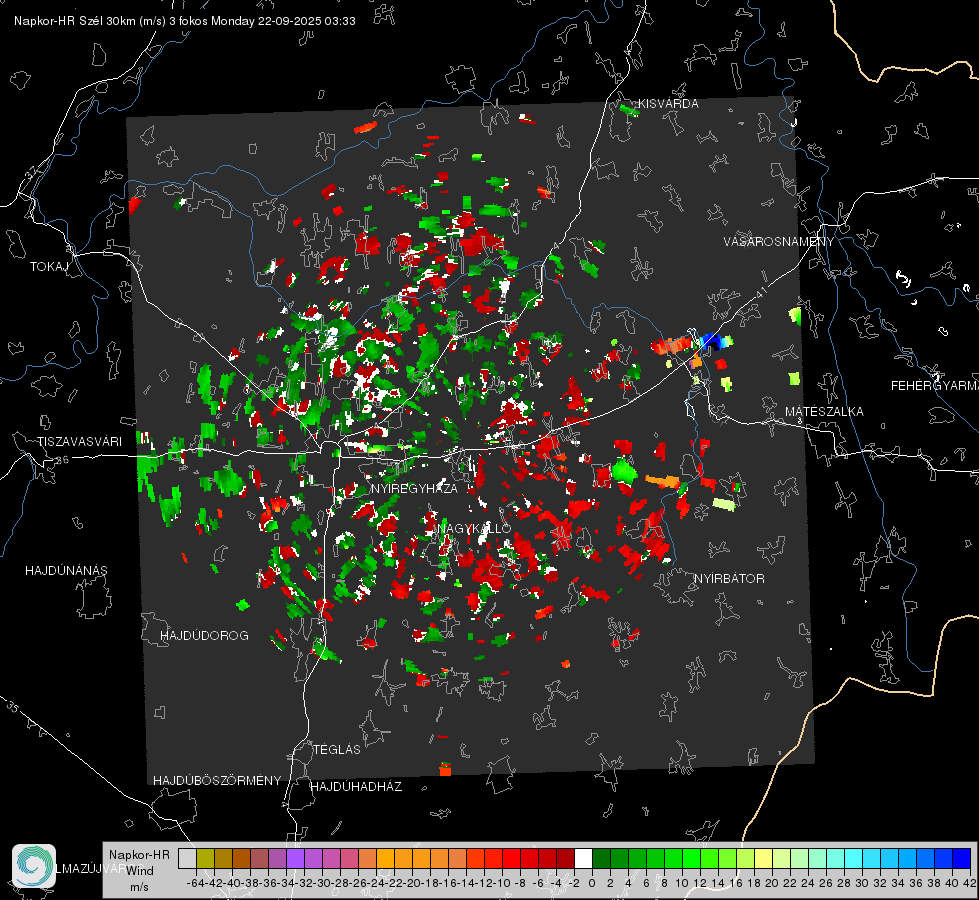Click the MÁTÉSZALKA town label
This screenshot has height=900, width=979.
tap(824, 411)
